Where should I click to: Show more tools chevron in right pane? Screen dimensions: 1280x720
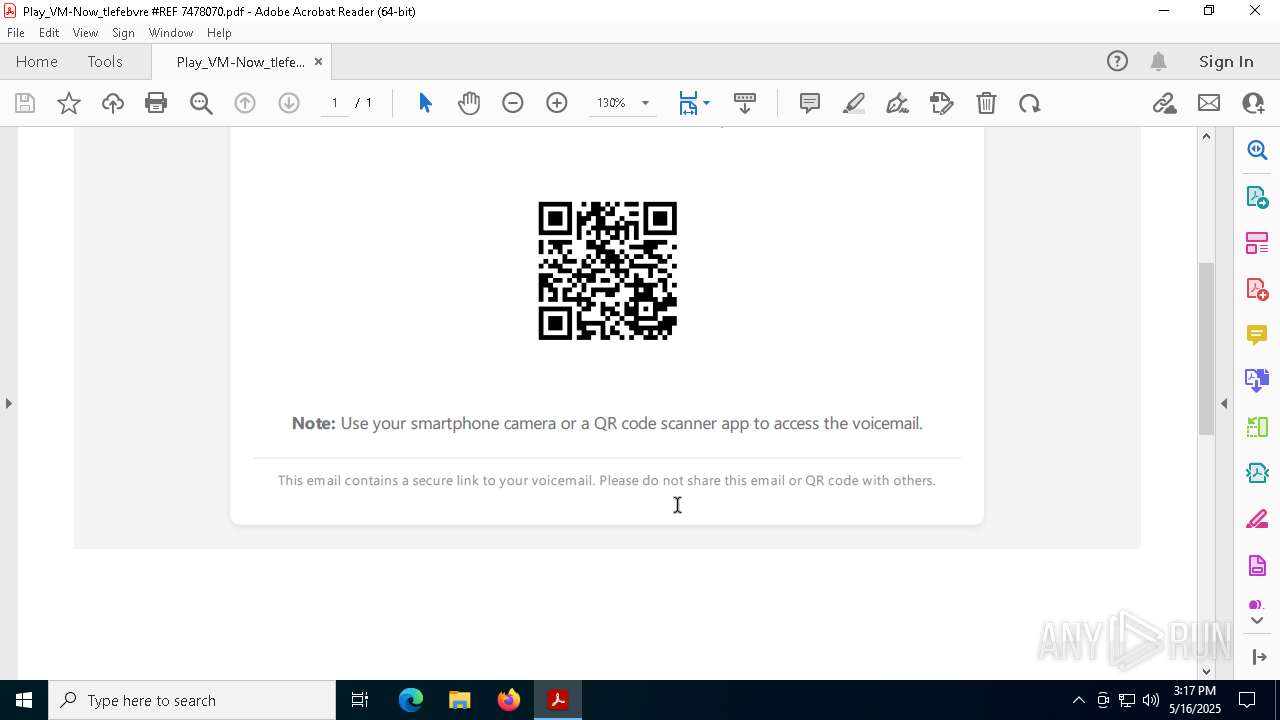click(1257, 620)
